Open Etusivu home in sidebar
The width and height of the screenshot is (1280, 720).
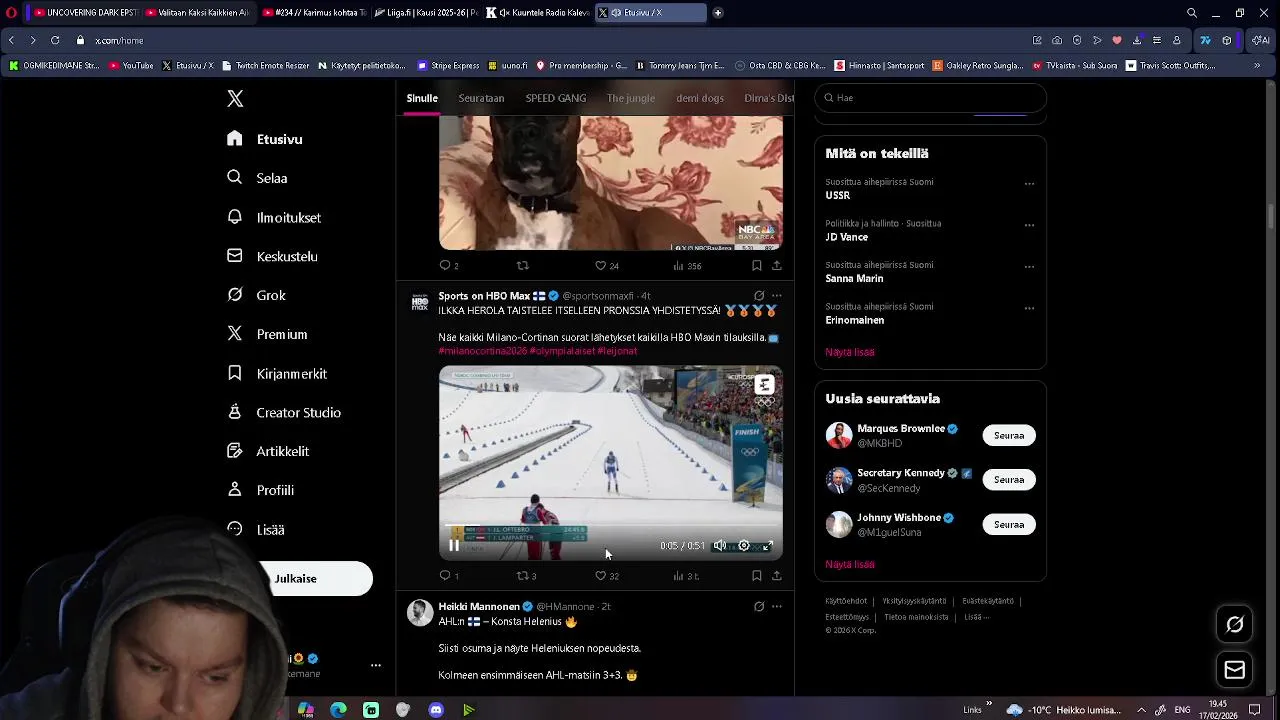pyautogui.click(x=265, y=139)
